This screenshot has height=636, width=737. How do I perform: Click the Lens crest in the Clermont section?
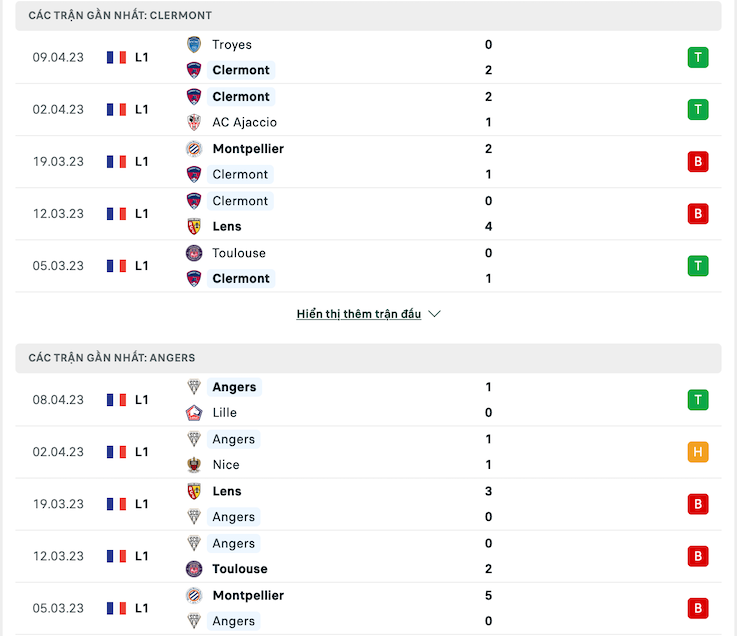(x=194, y=227)
